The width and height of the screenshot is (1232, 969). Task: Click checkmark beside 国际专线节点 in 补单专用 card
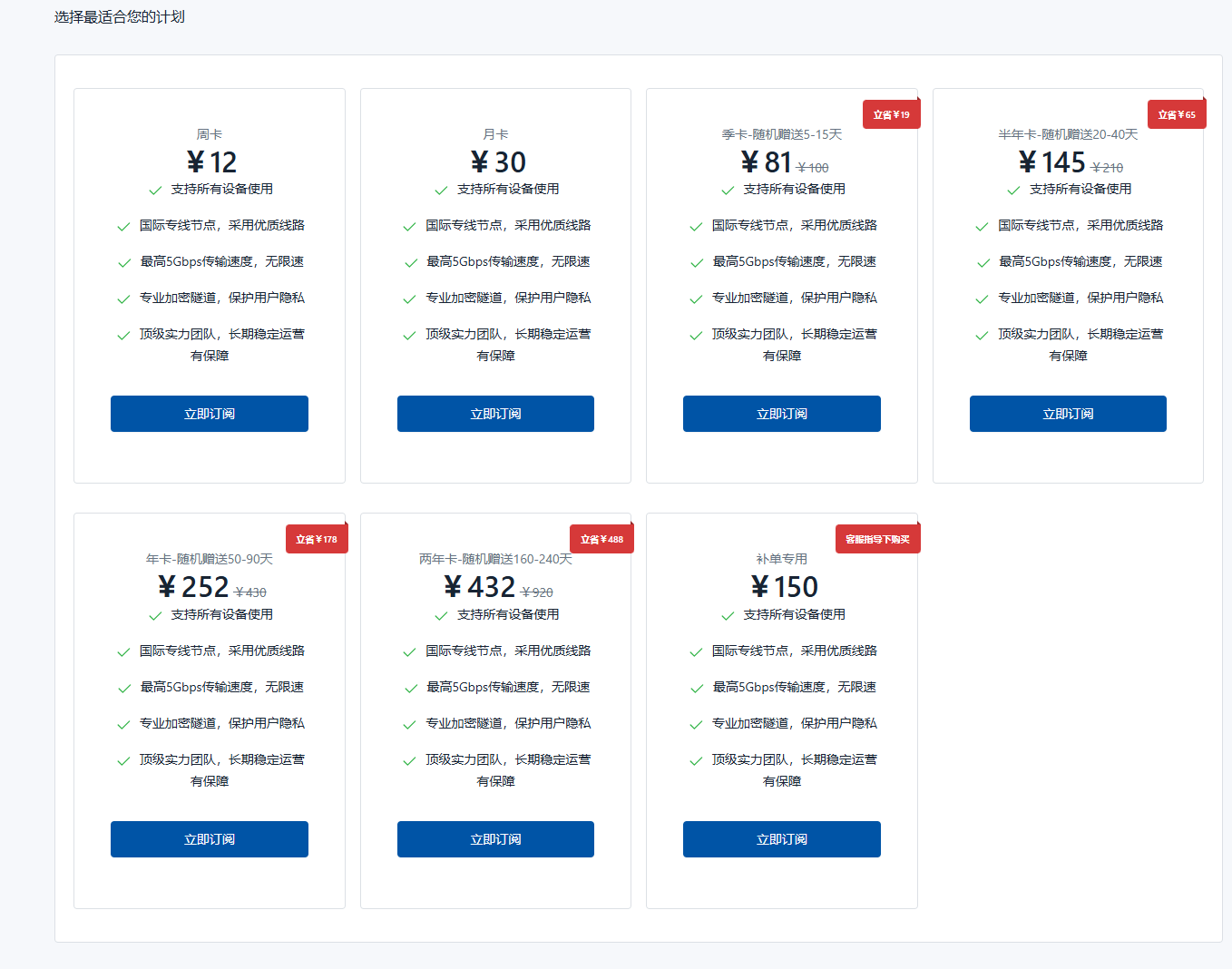(696, 652)
